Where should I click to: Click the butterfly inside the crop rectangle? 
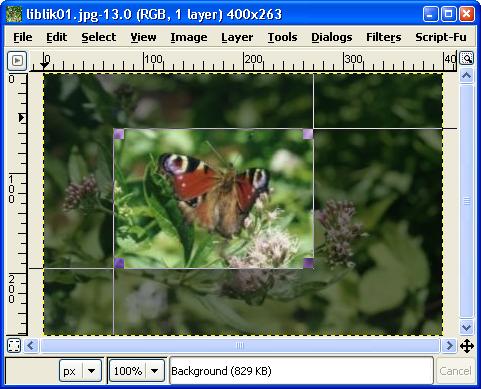click(215, 190)
